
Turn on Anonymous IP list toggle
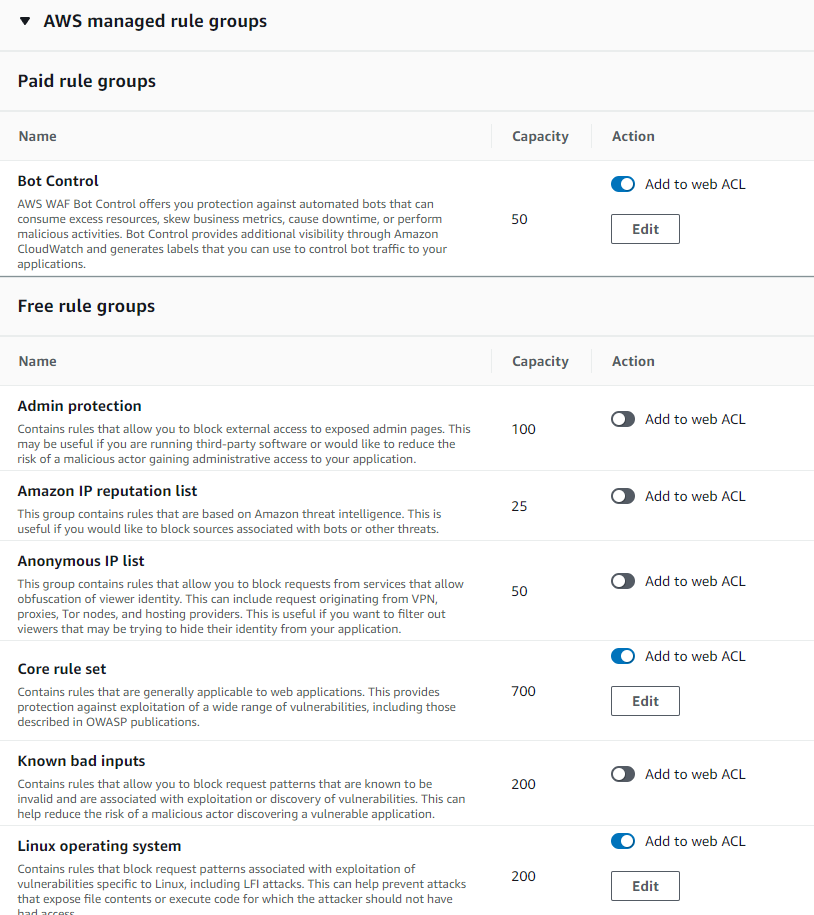point(623,582)
